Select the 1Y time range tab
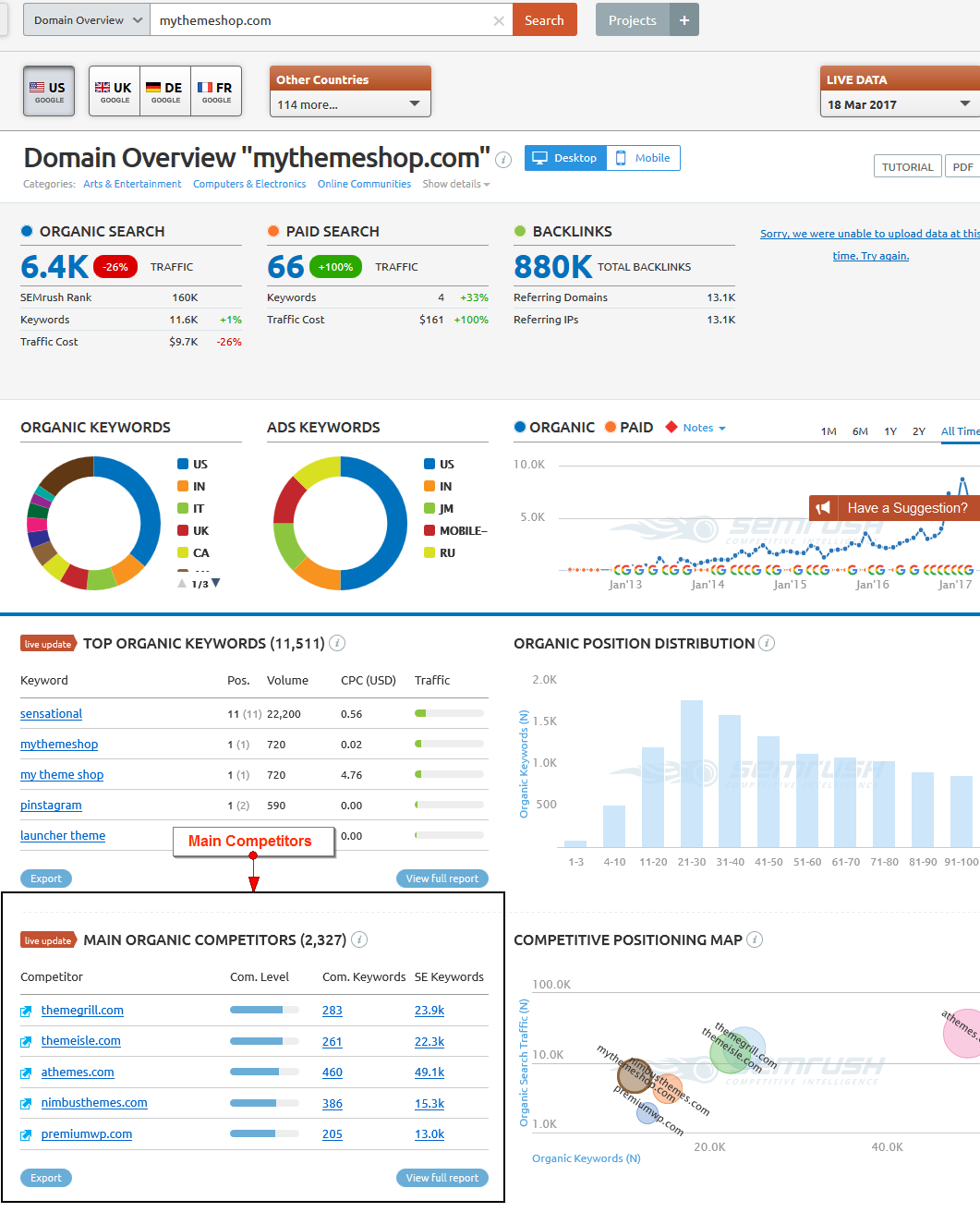The width and height of the screenshot is (980, 1212). point(890,431)
